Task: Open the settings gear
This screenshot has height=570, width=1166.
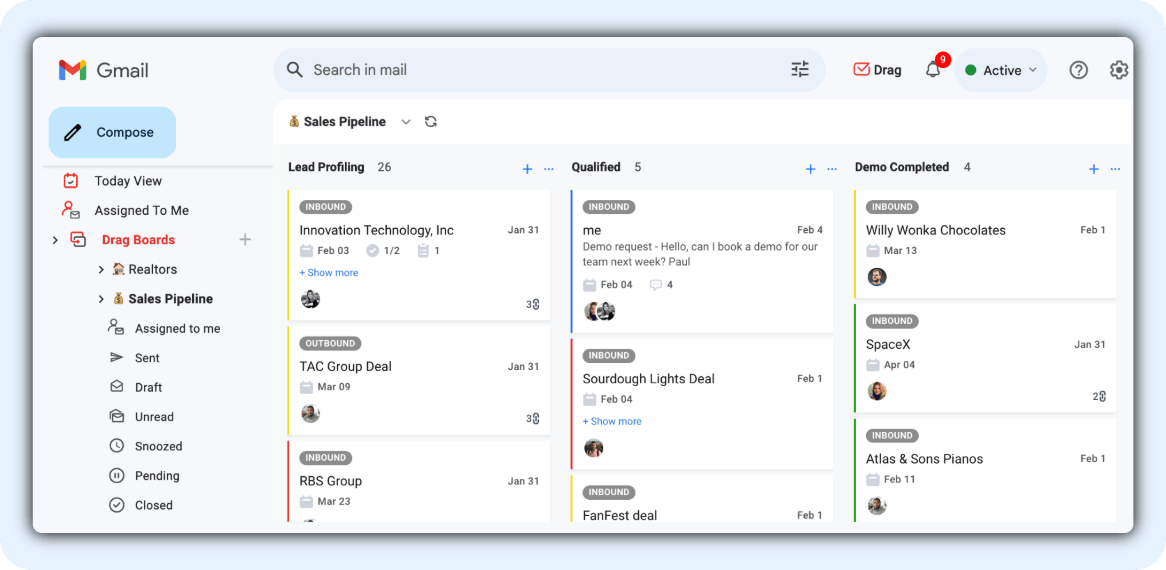Action: 1119,70
